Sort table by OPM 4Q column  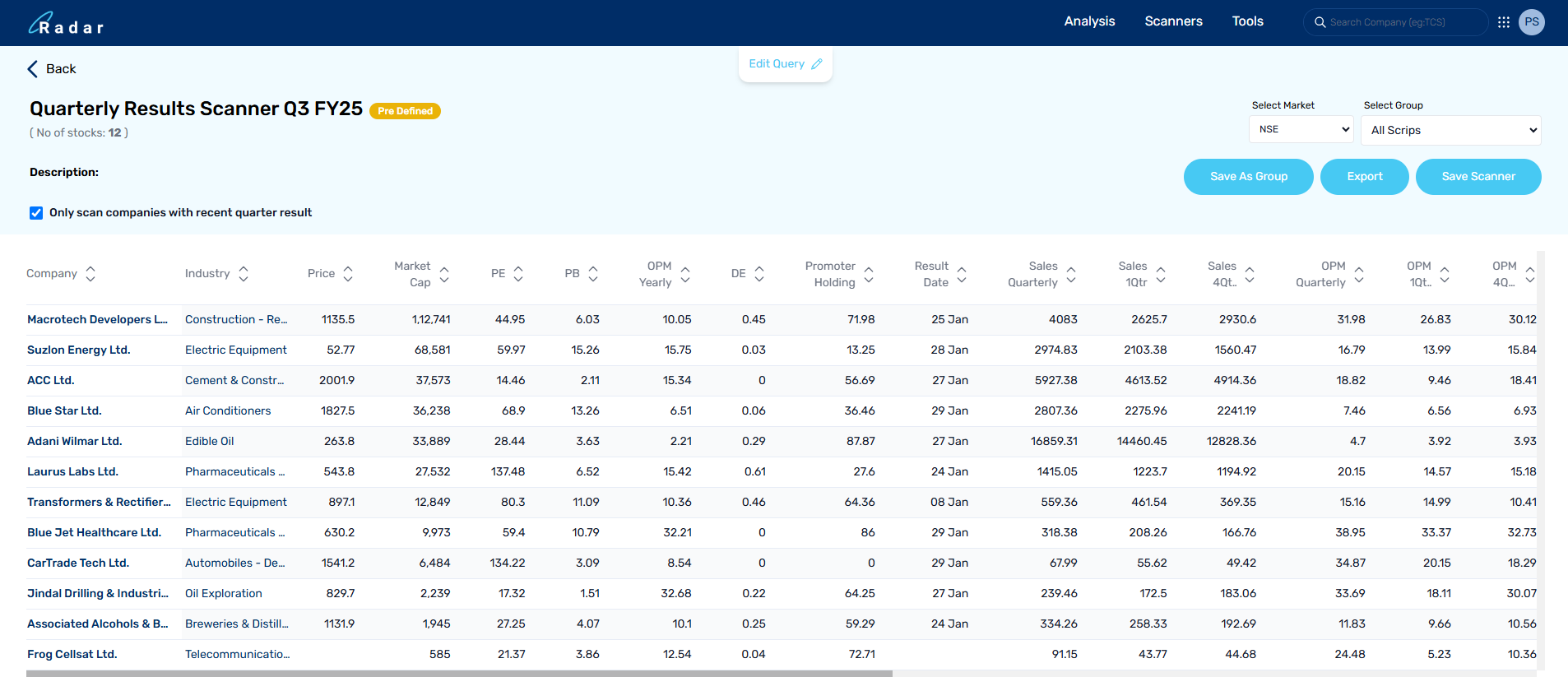click(1530, 274)
